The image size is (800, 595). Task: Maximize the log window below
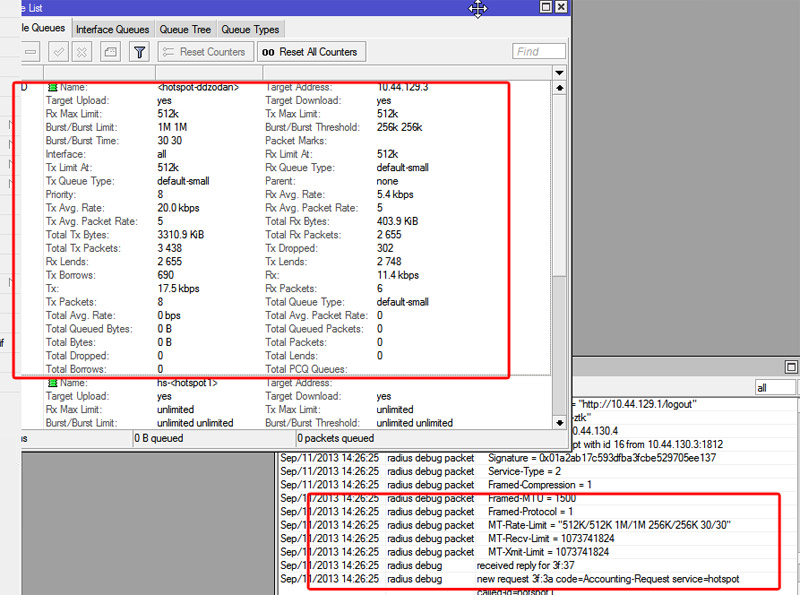pos(791,367)
